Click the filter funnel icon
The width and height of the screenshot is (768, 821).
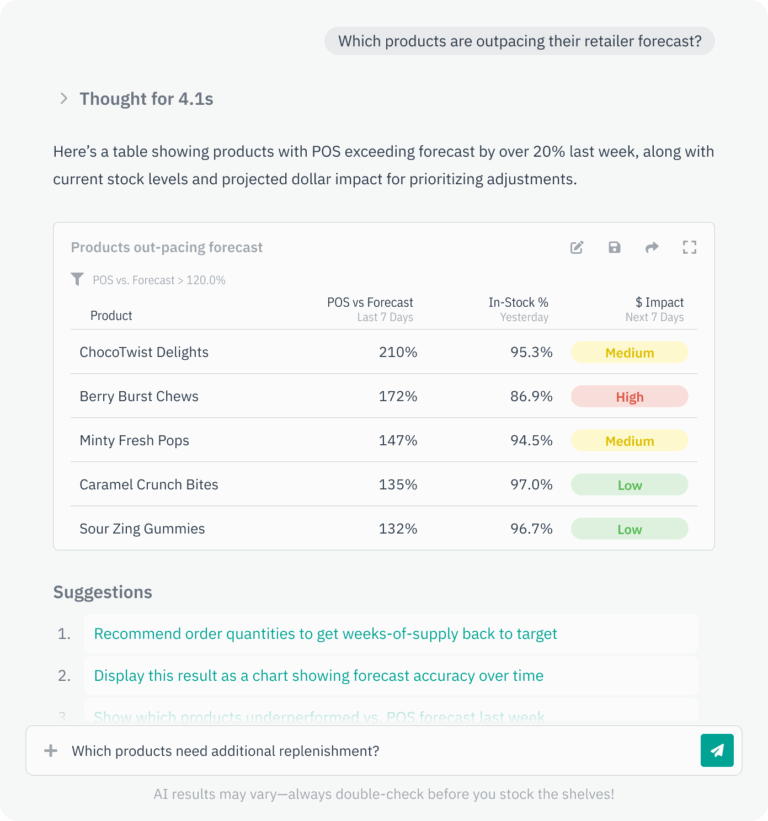tap(77, 280)
